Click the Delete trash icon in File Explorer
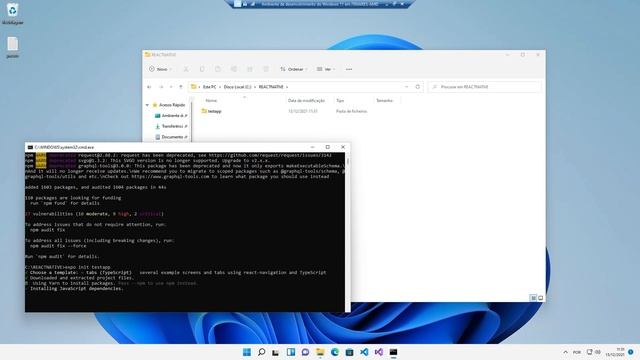The height and width of the screenshot is (360, 640). 266,69
